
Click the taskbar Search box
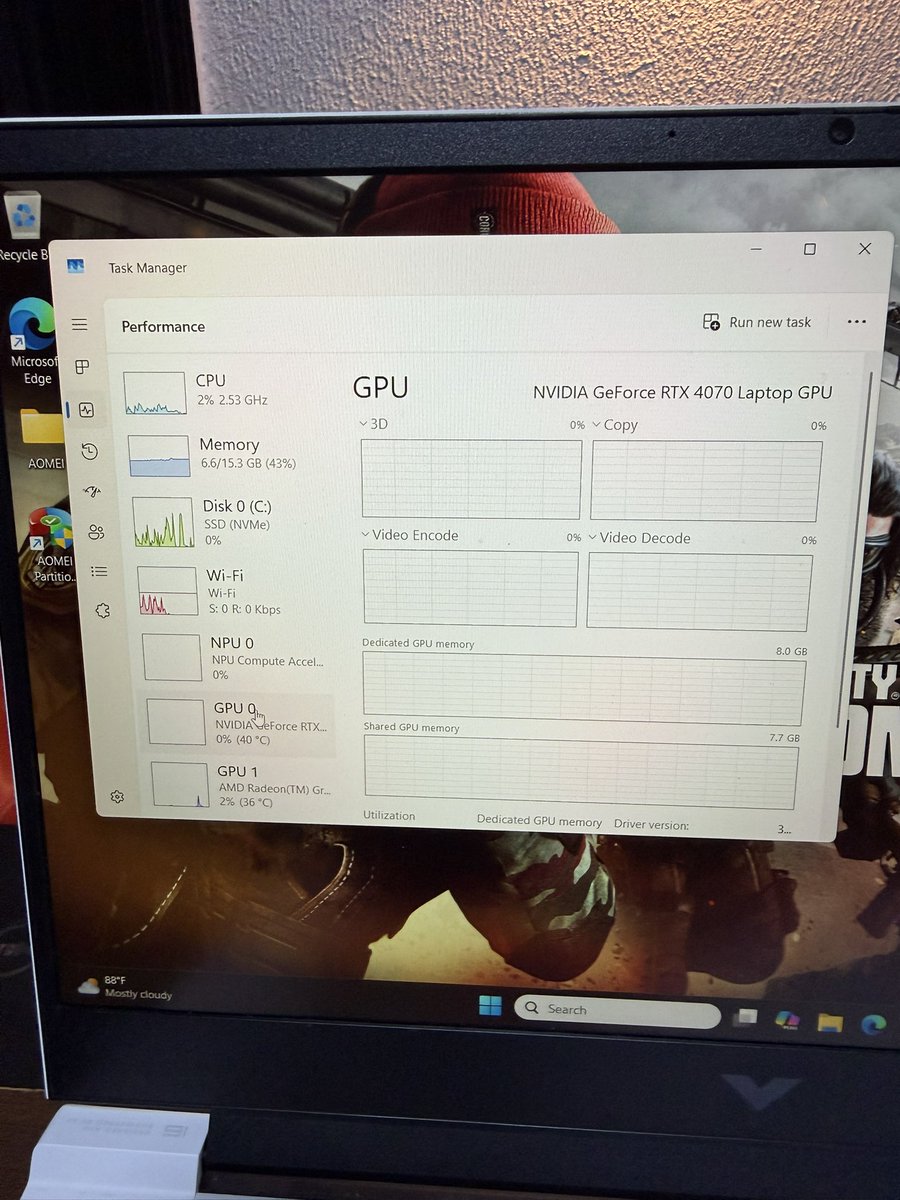pyautogui.click(x=617, y=1010)
